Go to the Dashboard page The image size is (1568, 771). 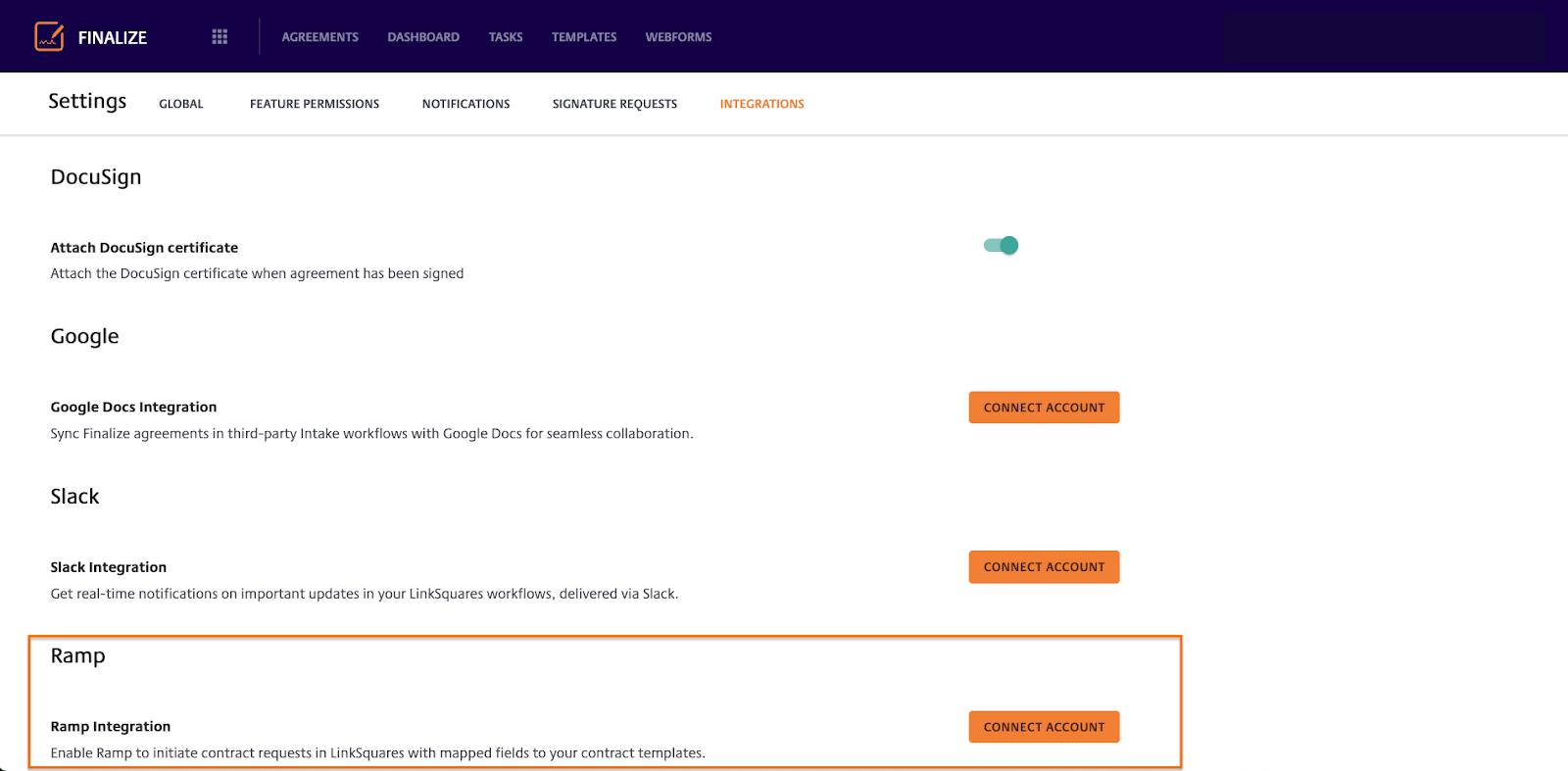click(x=423, y=37)
